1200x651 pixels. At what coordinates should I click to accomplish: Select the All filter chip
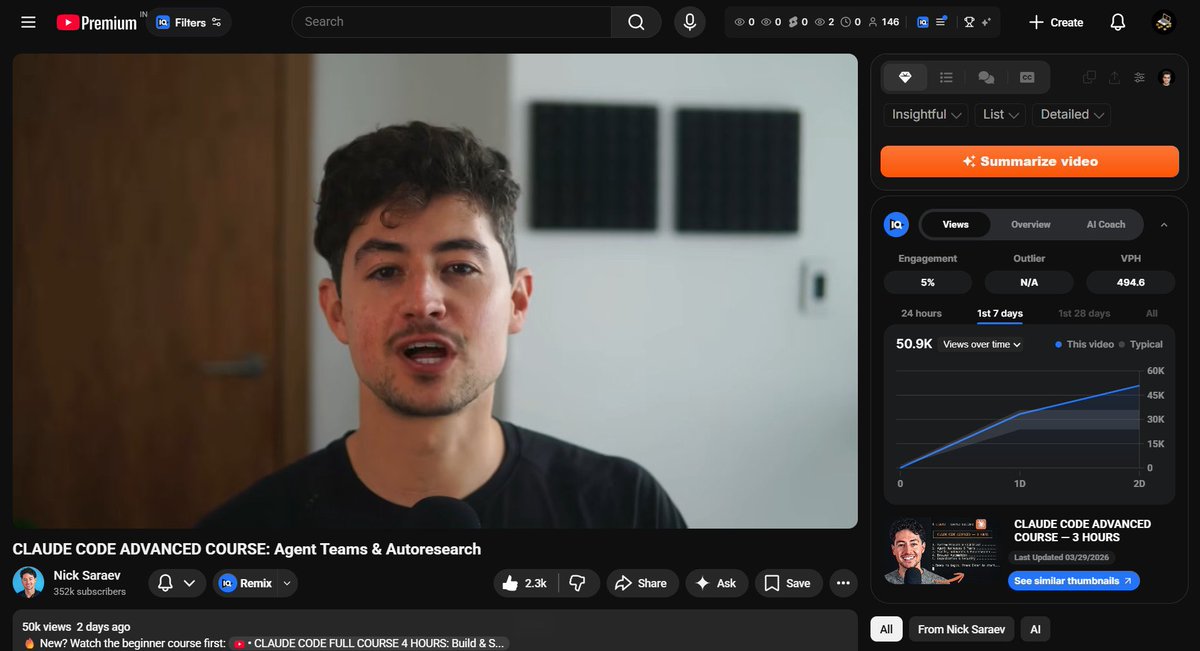(886, 629)
